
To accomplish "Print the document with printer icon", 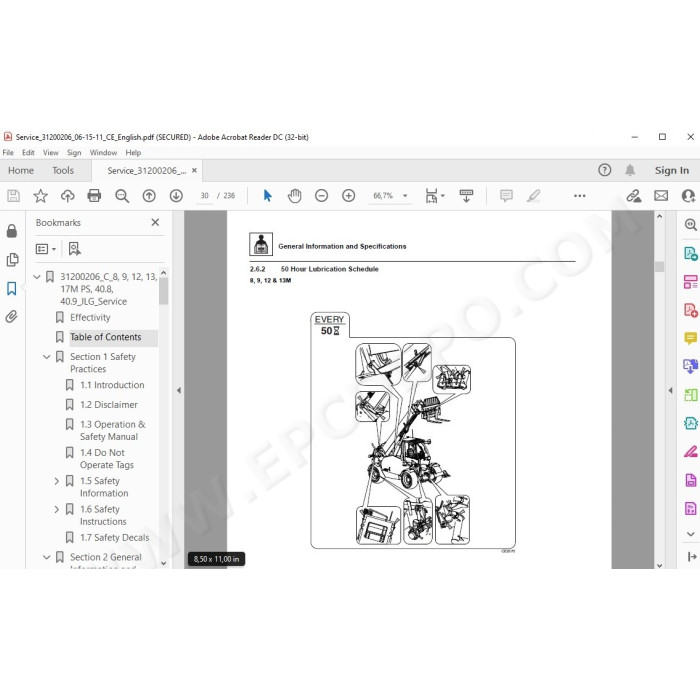I will click(94, 196).
